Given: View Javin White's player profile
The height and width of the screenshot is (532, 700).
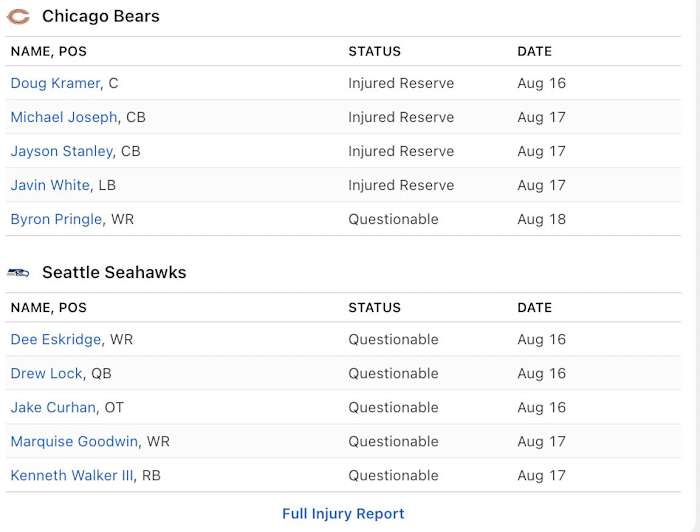Looking at the screenshot, I should click(50, 185).
